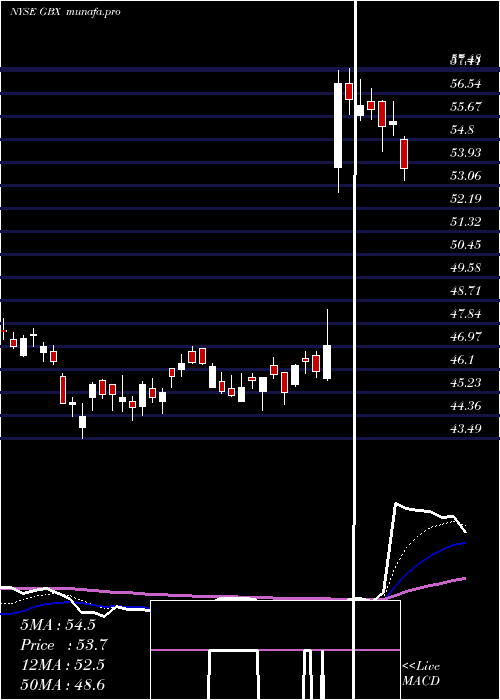Image resolution: width=500 pixels, height=700 pixels.
Task: Click the 52.19 price axis label
Action: coord(466,199)
